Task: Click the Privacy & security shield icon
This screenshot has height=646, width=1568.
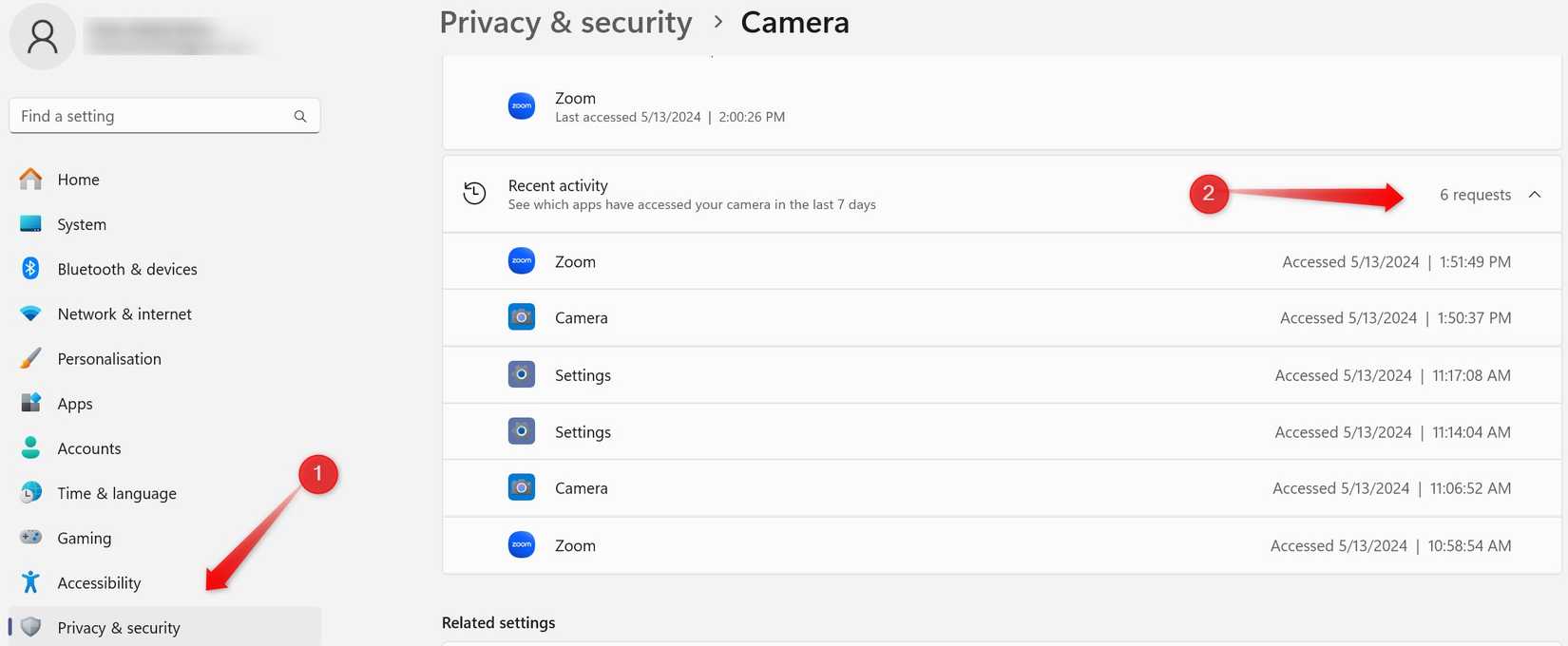Action: click(x=30, y=627)
